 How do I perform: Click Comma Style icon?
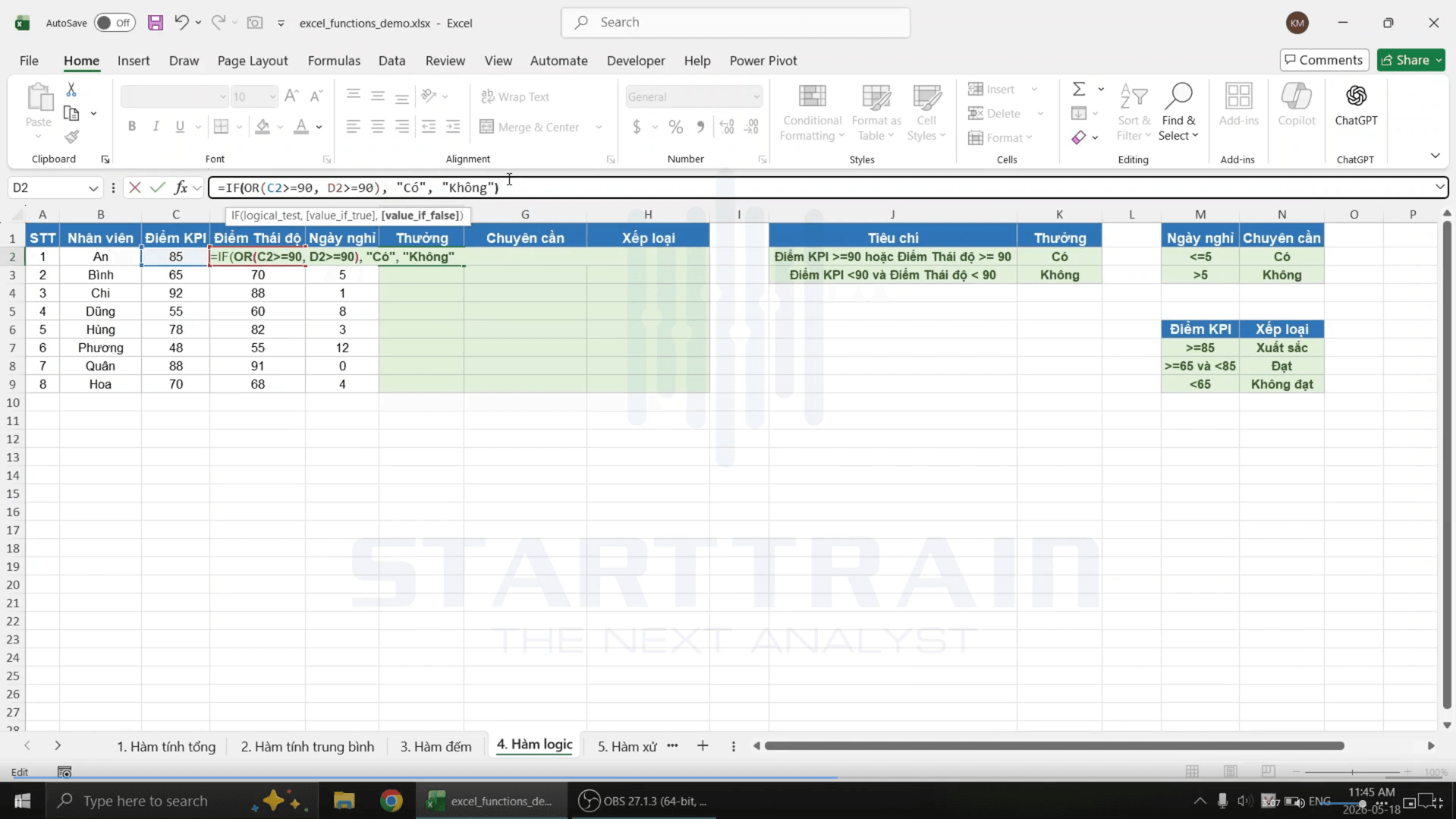(x=700, y=127)
